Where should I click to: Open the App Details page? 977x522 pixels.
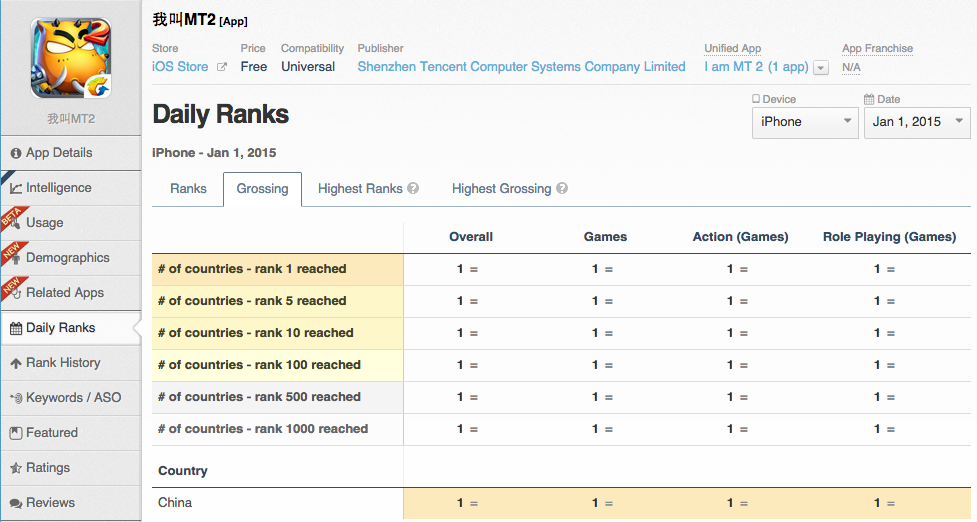[x=71, y=153]
